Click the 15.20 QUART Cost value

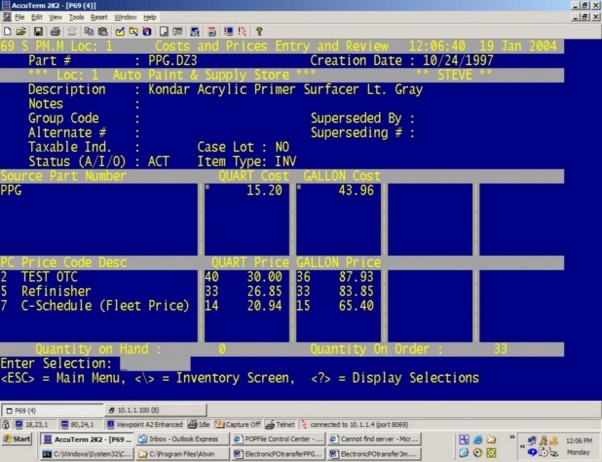tap(264, 190)
